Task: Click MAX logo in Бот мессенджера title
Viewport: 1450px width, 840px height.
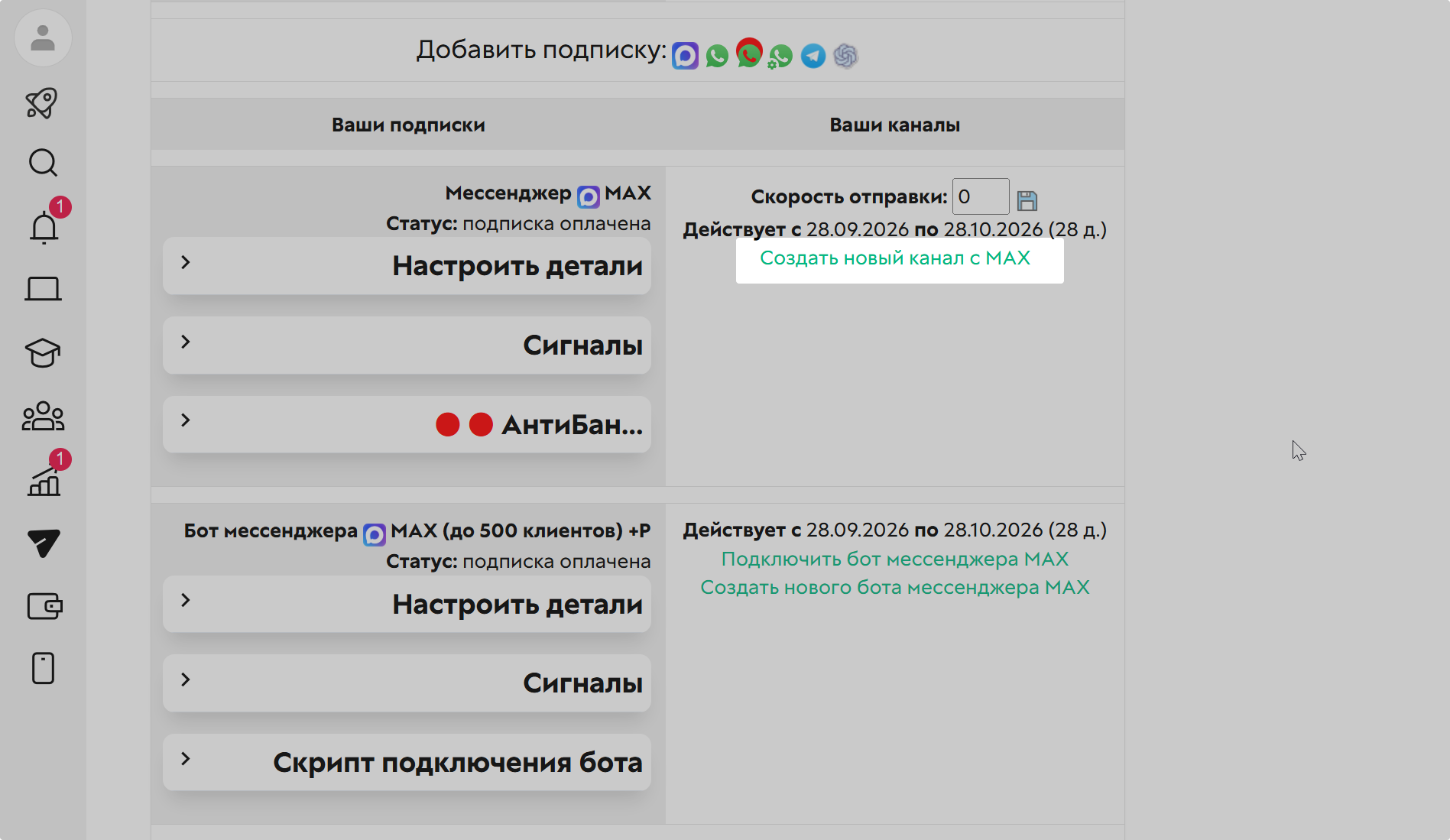Action: (x=374, y=534)
